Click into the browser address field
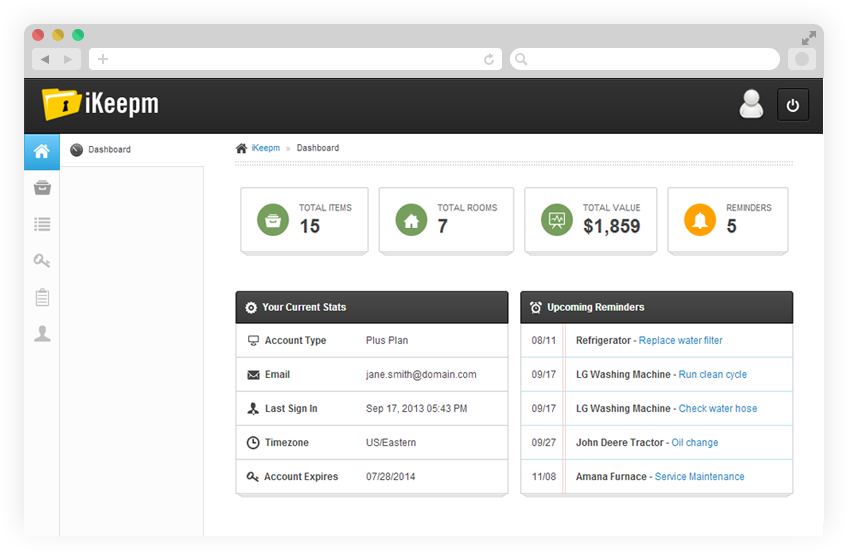Image resolution: width=848 pixels, height=553 pixels. click(295, 59)
